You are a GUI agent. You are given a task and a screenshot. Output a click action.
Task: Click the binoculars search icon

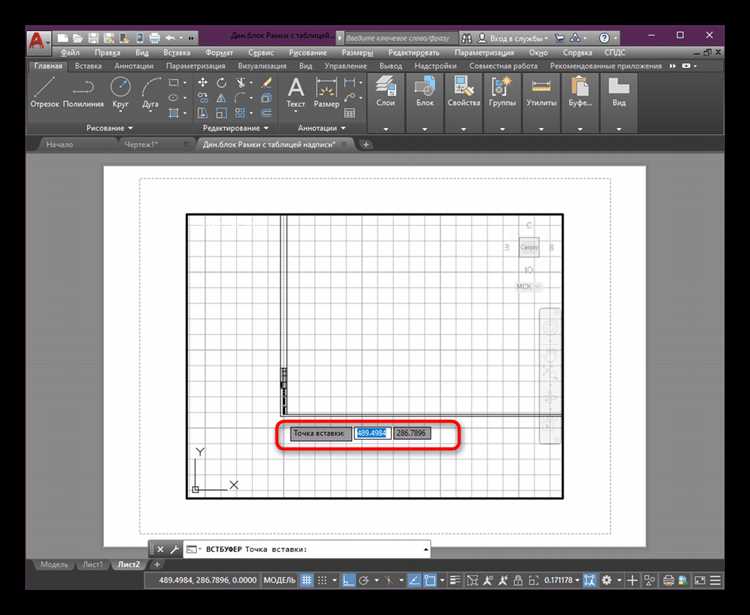coord(467,38)
